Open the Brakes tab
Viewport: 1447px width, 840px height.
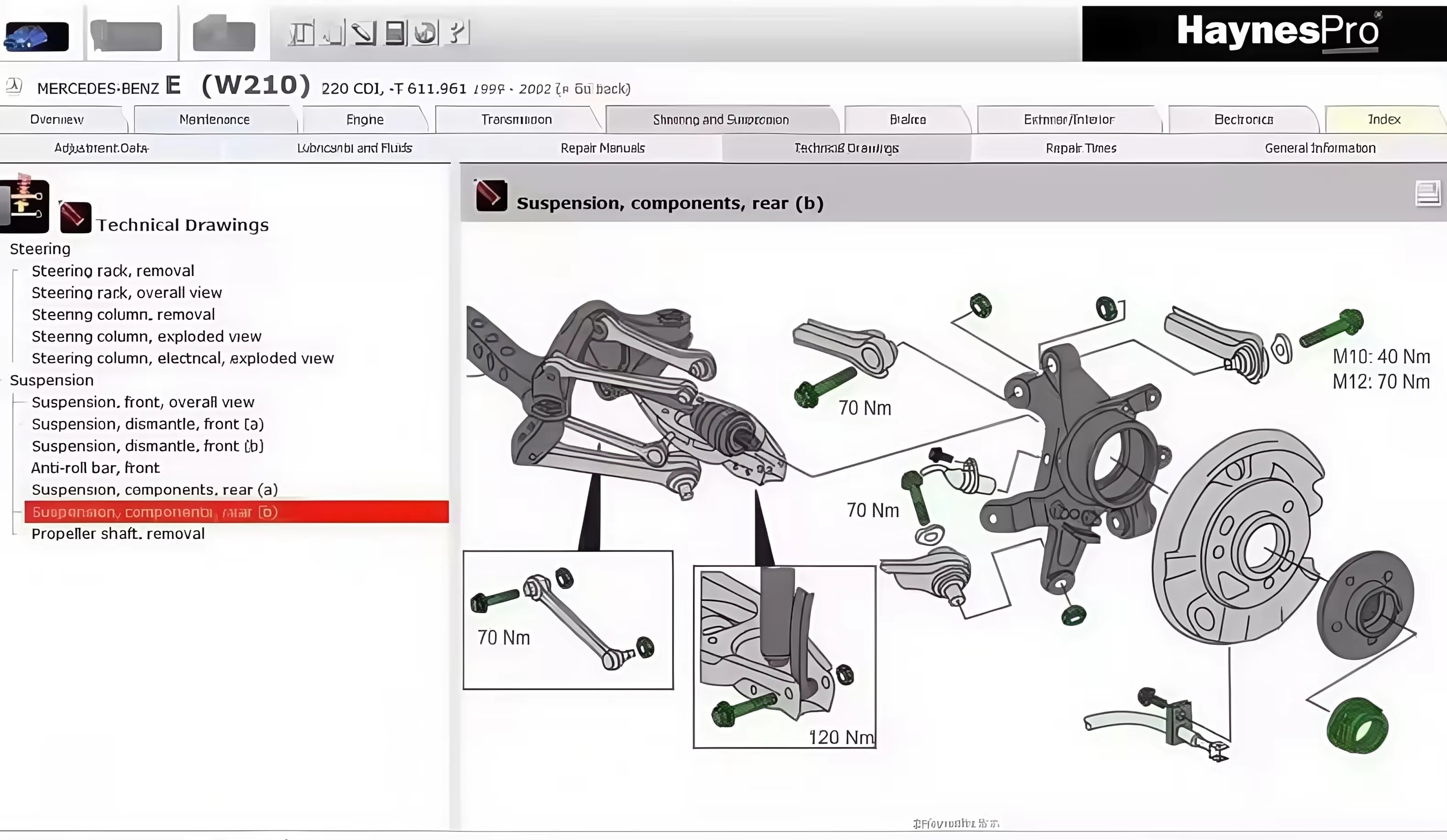click(908, 119)
